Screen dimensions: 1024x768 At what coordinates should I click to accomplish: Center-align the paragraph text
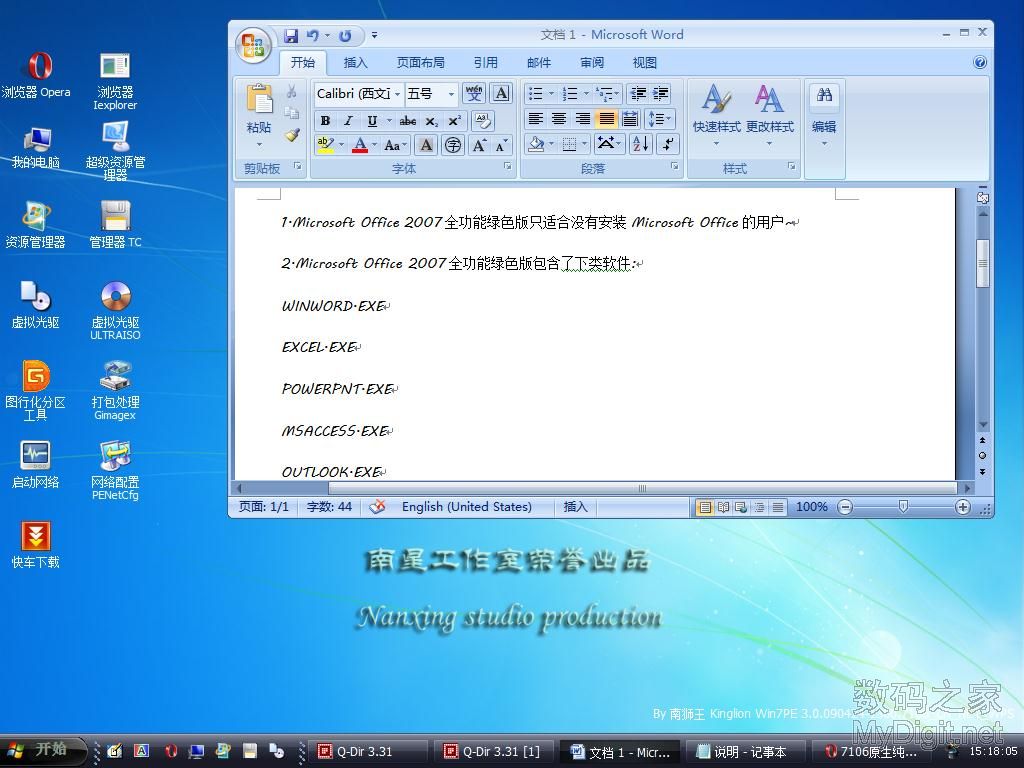click(559, 119)
